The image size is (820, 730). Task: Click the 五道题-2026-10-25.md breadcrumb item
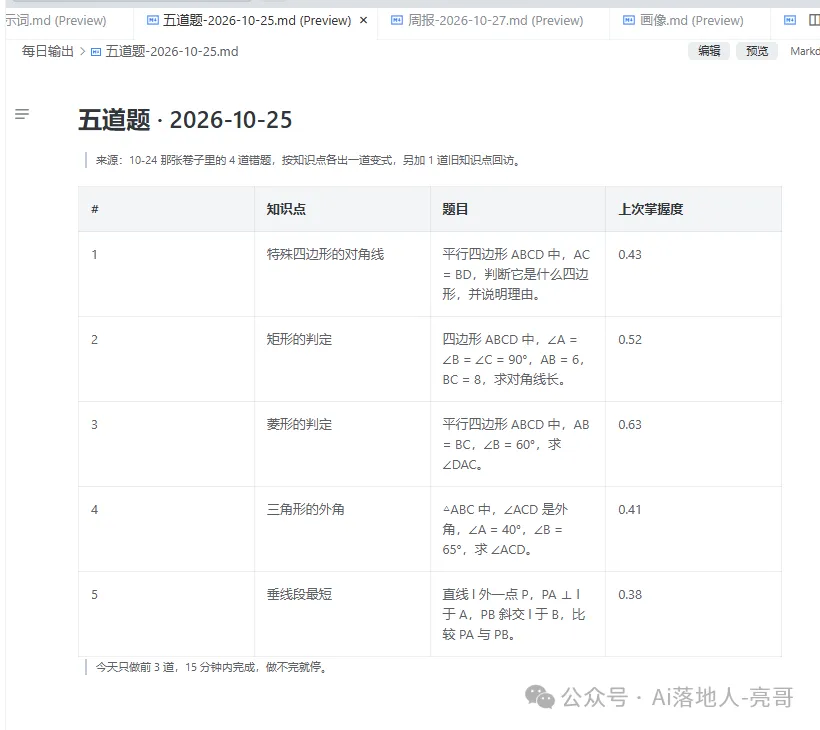(x=172, y=51)
